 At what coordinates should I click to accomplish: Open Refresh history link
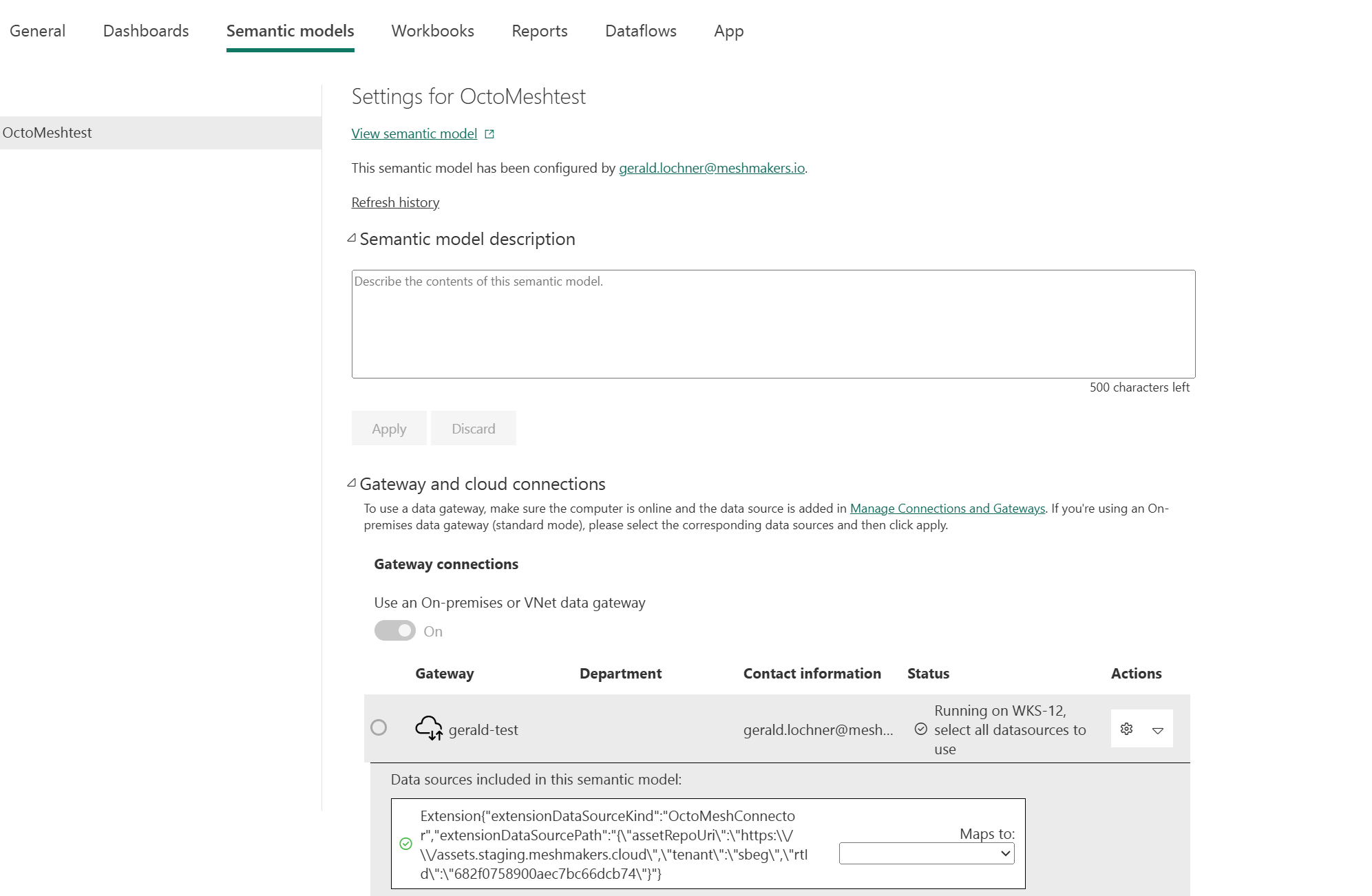click(395, 203)
